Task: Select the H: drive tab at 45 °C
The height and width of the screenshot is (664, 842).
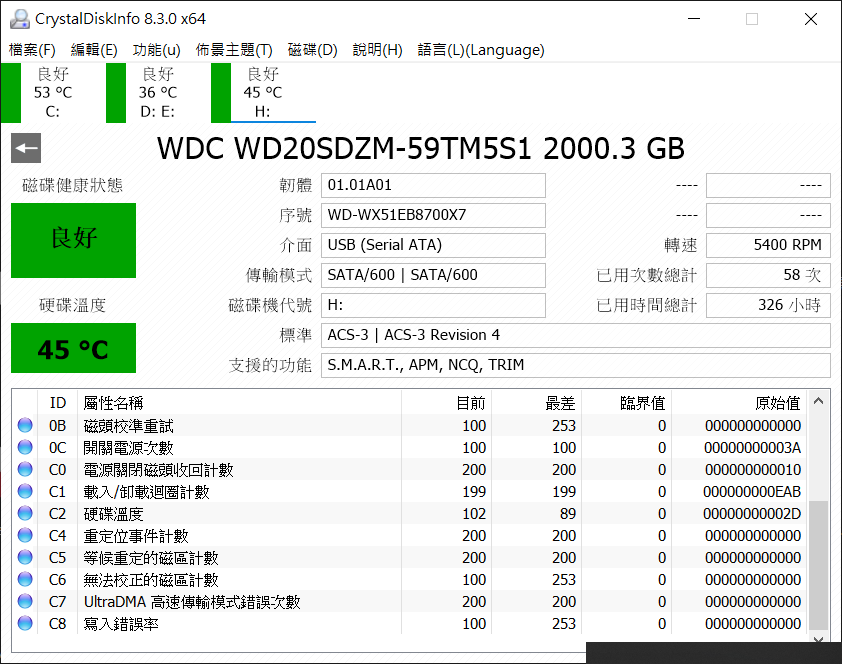Action: pos(263,92)
